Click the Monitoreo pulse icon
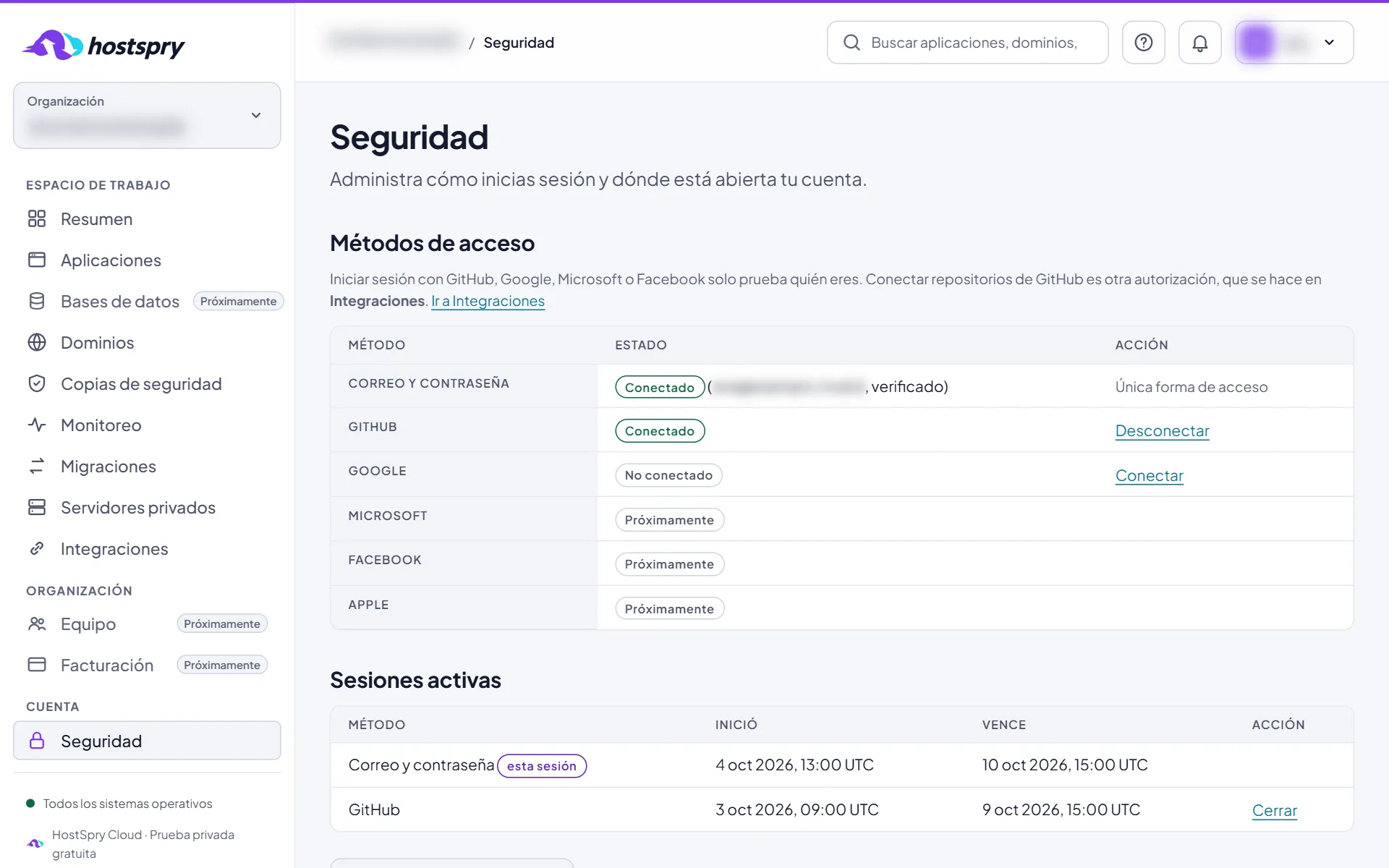Image resolution: width=1389 pixels, height=868 pixels. pos(37,425)
